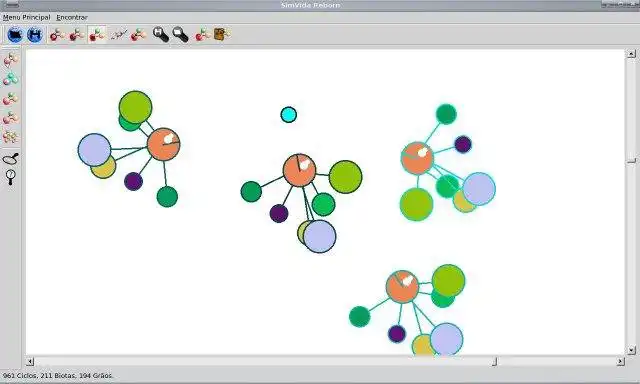Click the orange nucleus of the bottom-right biota

(x=402, y=286)
